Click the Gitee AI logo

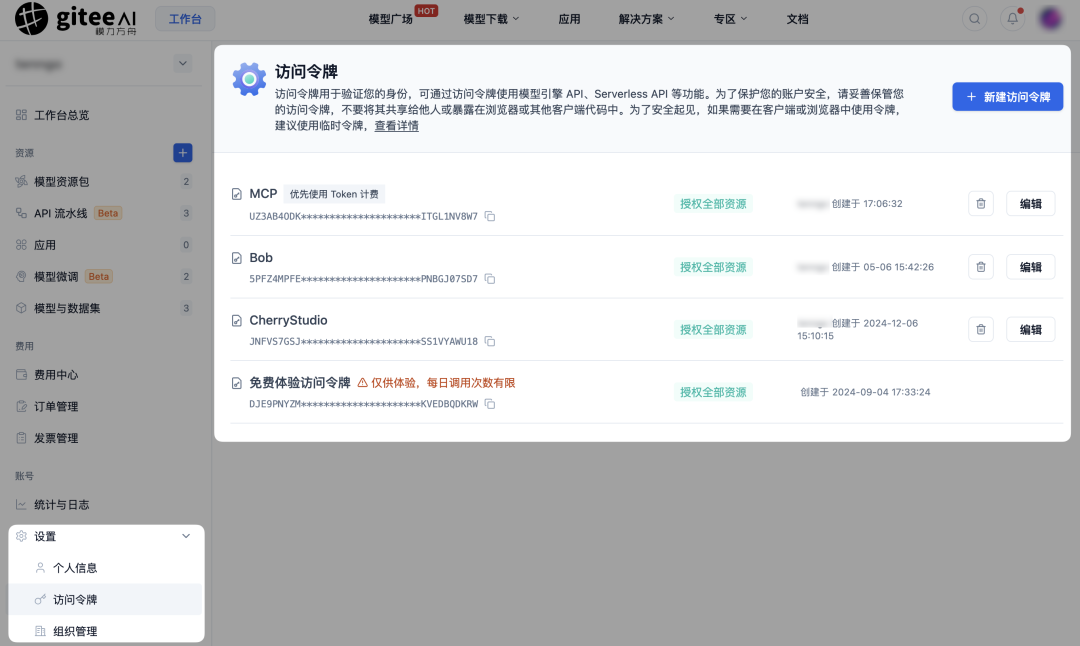(76, 19)
